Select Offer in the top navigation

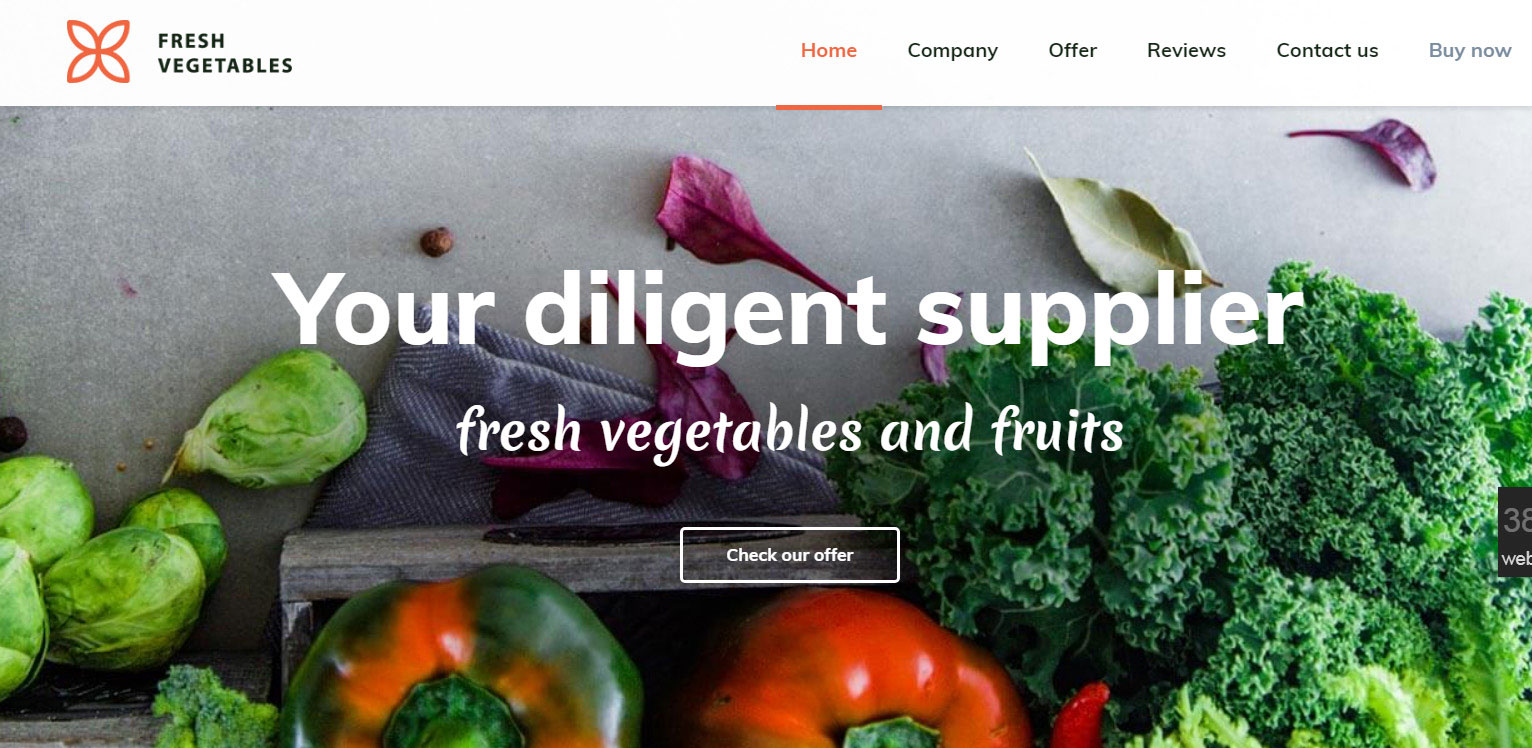(x=1072, y=50)
